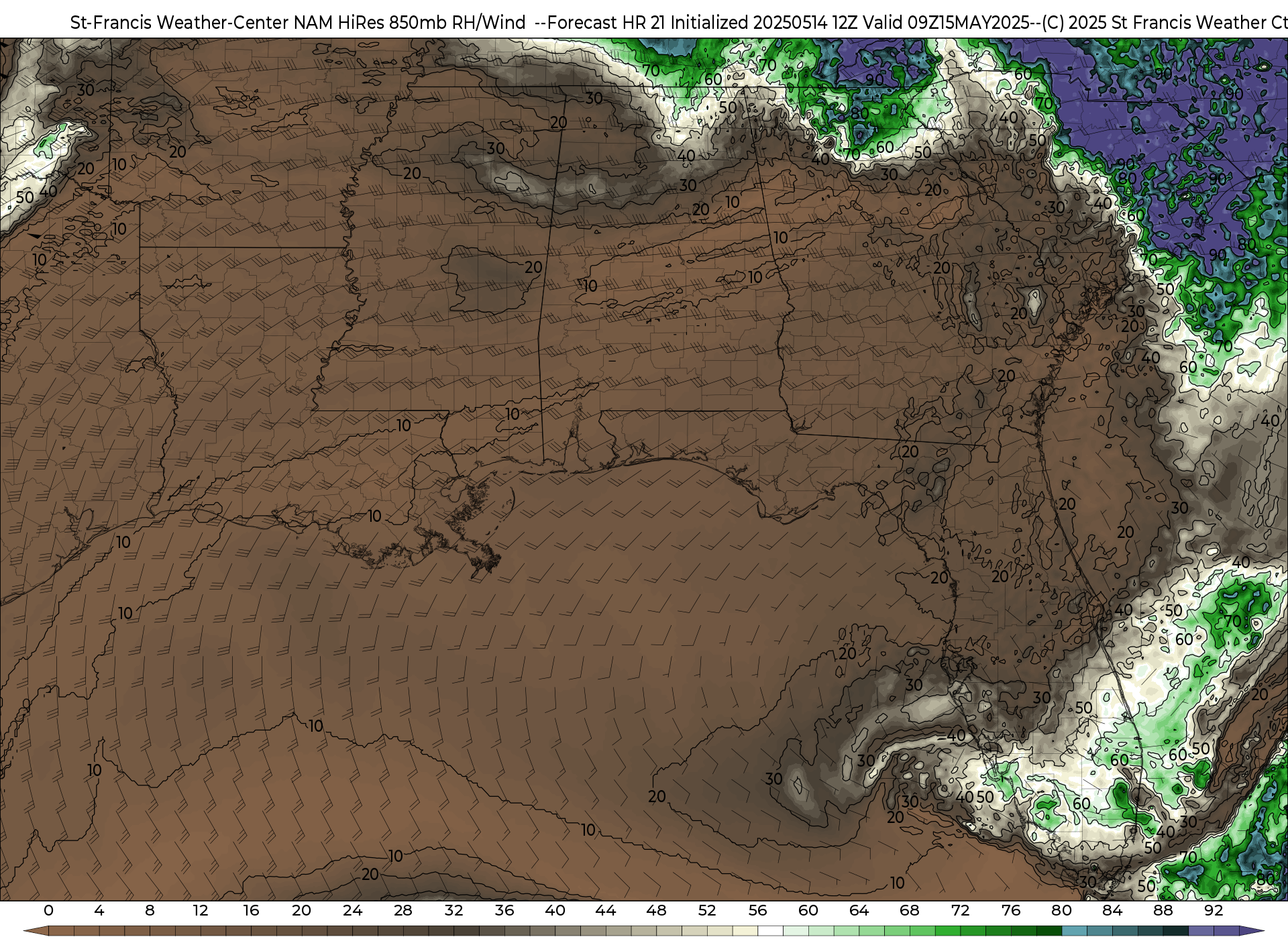Pick the white swatch beneath colorbar label 56

tap(770, 931)
